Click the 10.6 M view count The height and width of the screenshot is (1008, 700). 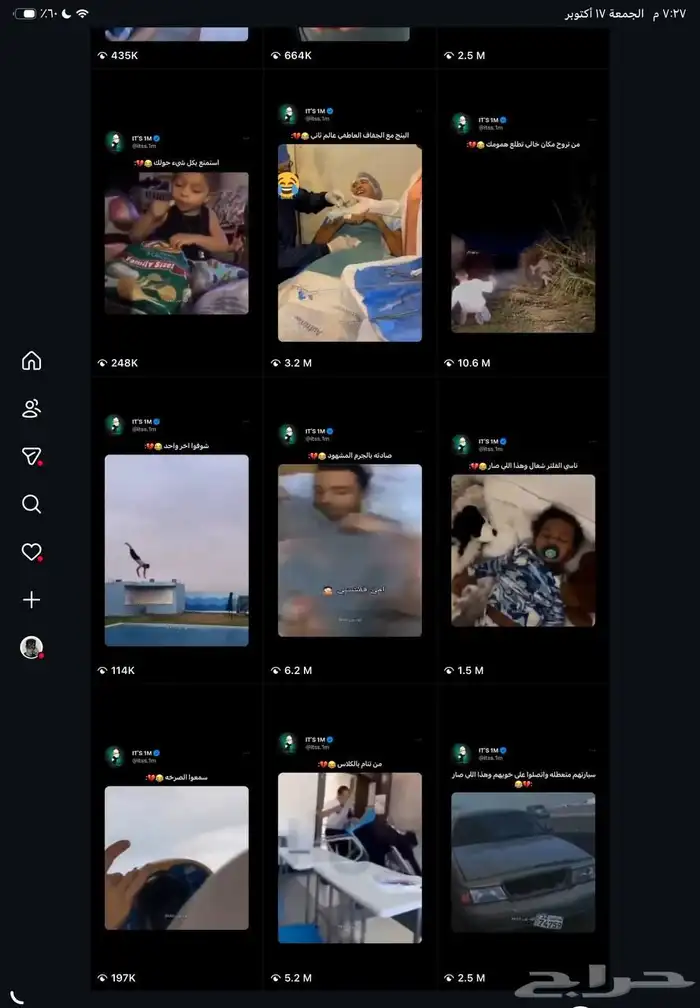coord(474,363)
